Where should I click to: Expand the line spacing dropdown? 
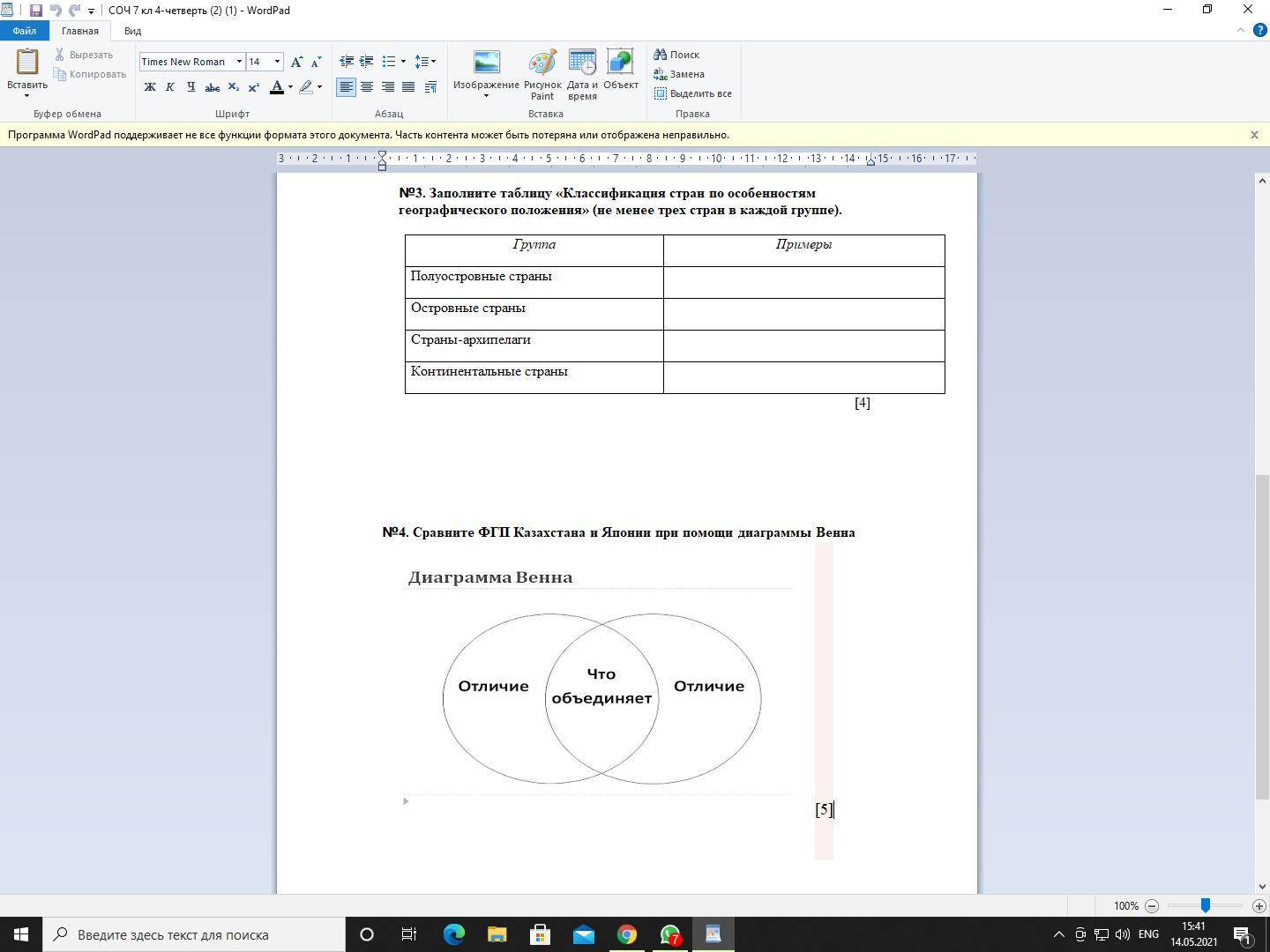(x=433, y=62)
